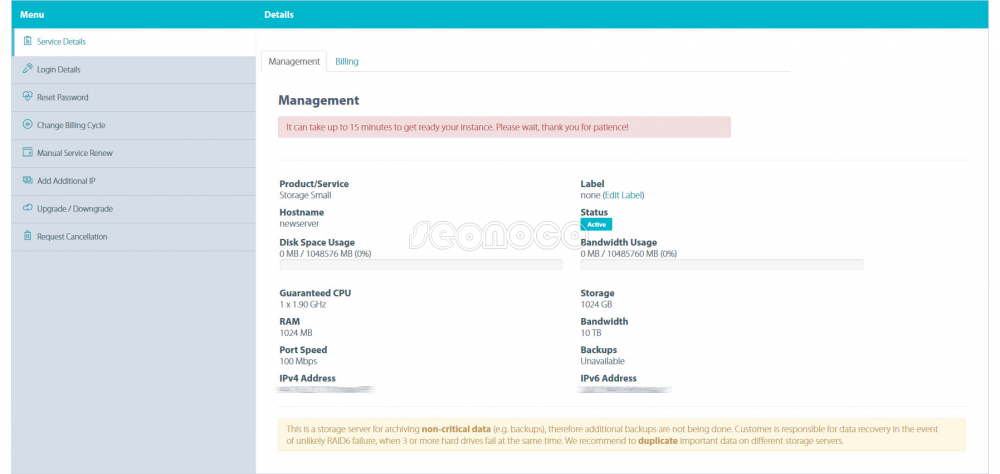Image resolution: width=1000 pixels, height=474 pixels.
Task: Click the Service Details clipboard icon
Action: (x=27, y=41)
